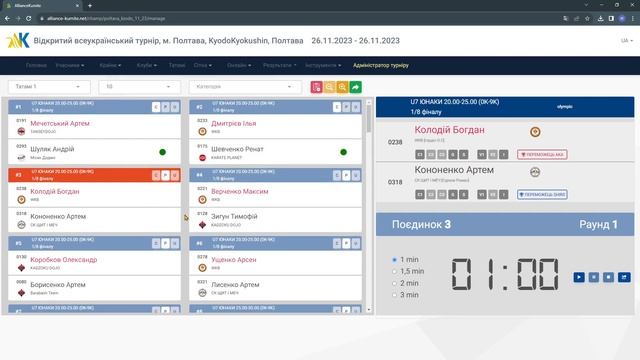Click the AllianceKumite logo
640x360 pixels.
[x=18, y=40]
